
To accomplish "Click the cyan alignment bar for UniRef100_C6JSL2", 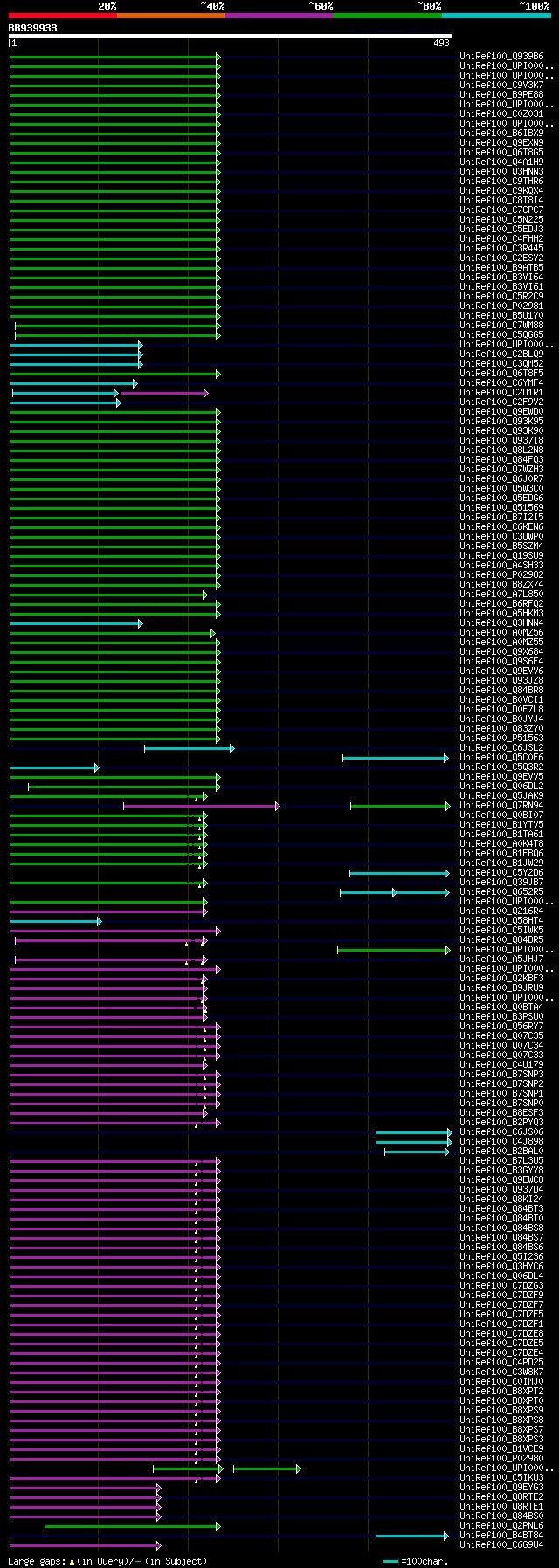I will 190,748.
